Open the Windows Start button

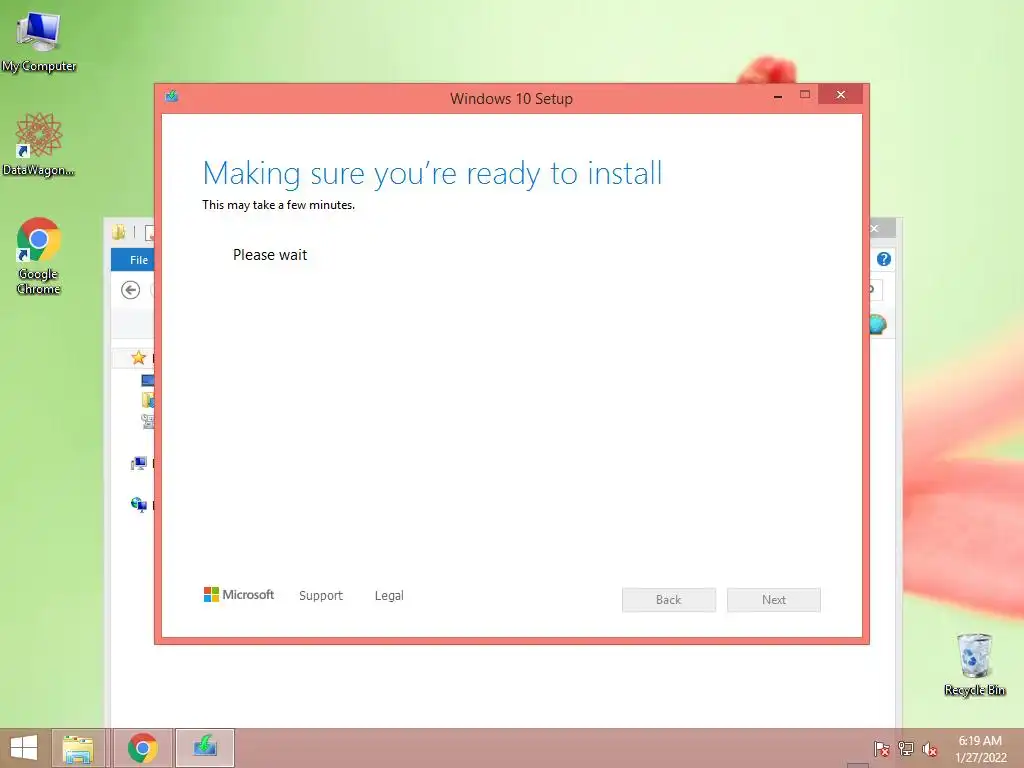(24, 748)
